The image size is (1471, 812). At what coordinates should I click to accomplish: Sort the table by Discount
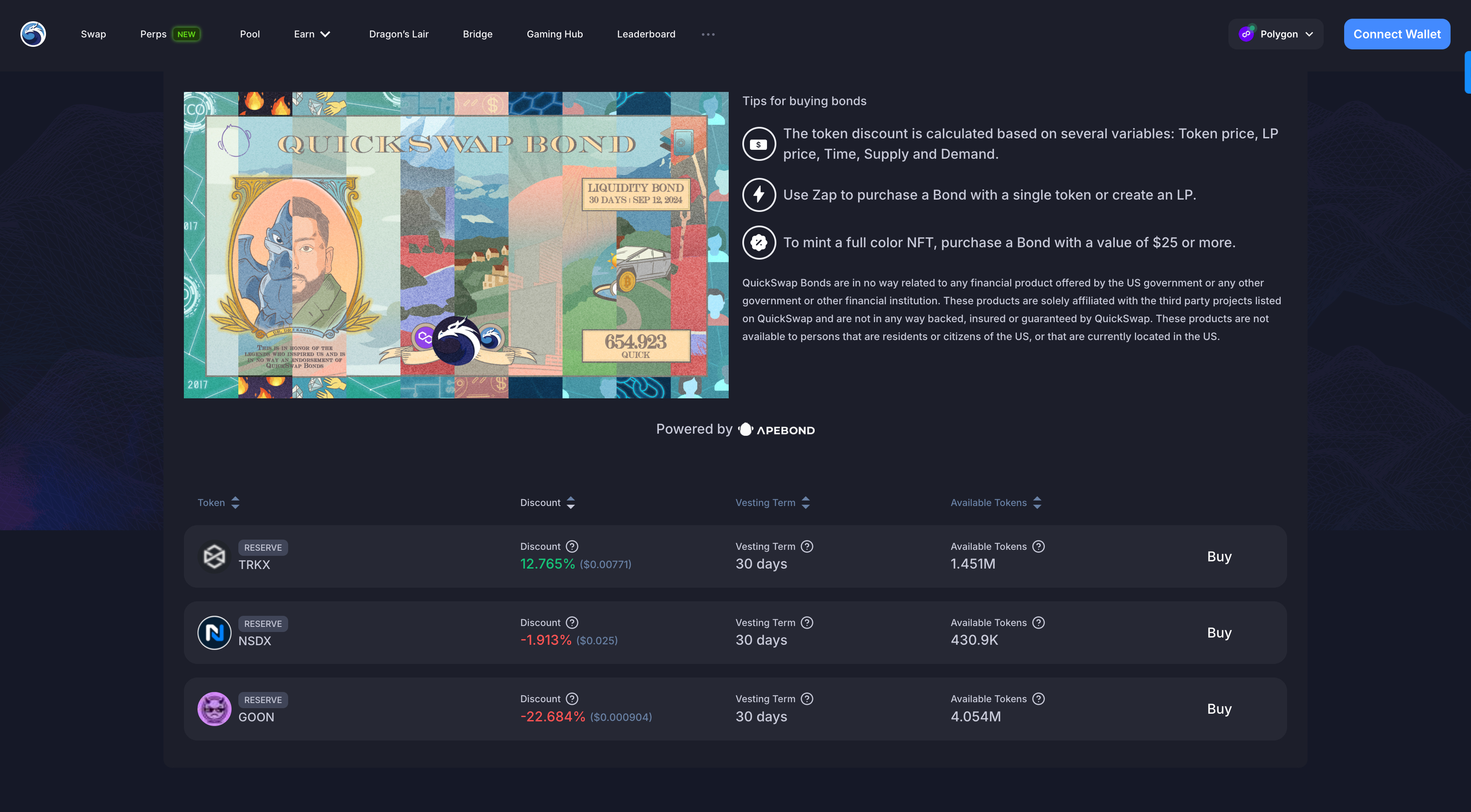click(x=548, y=503)
